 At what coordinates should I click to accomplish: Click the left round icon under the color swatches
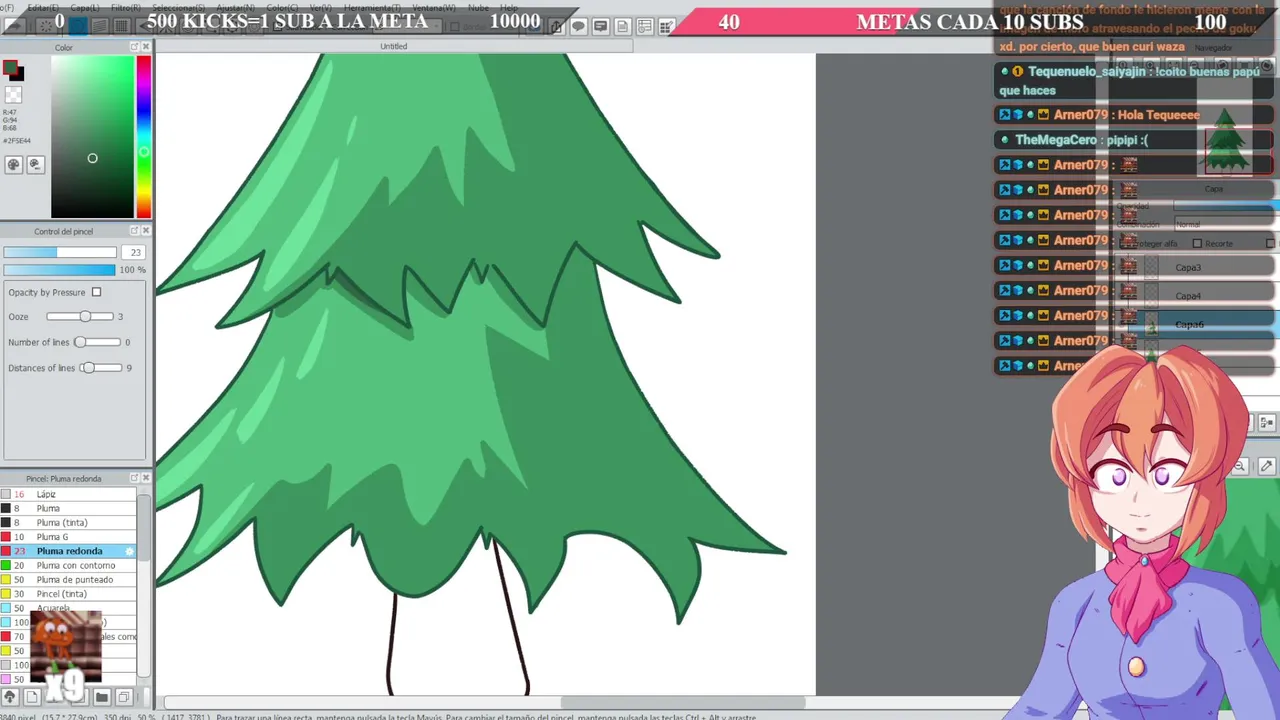pos(14,164)
